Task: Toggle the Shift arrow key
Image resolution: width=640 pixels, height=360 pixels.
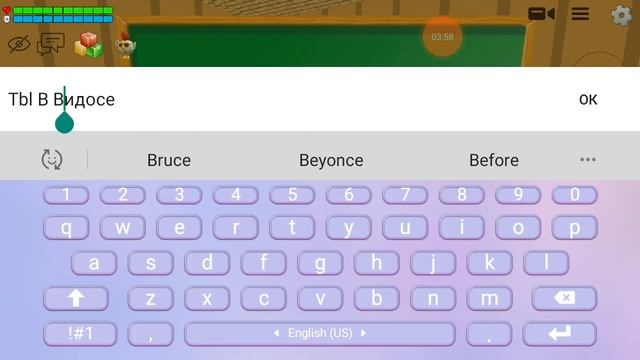Action: [x=76, y=298]
